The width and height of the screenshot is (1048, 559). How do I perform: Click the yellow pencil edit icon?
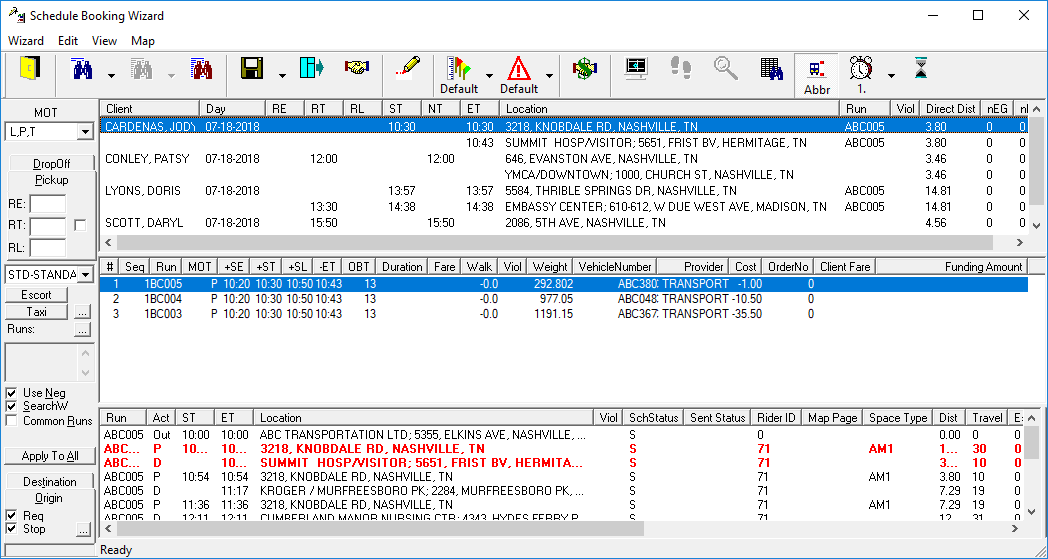coord(408,68)
